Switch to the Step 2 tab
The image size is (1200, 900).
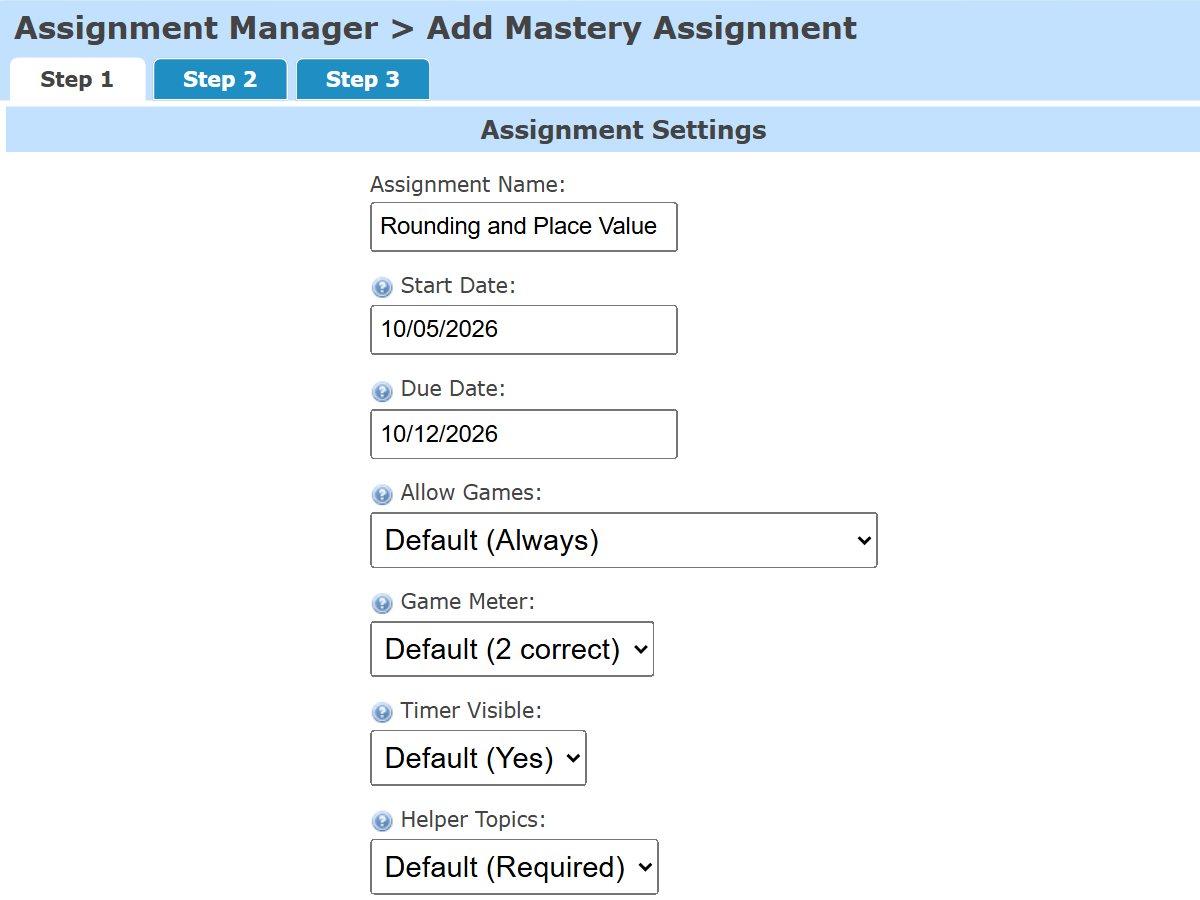coord(220,80)
